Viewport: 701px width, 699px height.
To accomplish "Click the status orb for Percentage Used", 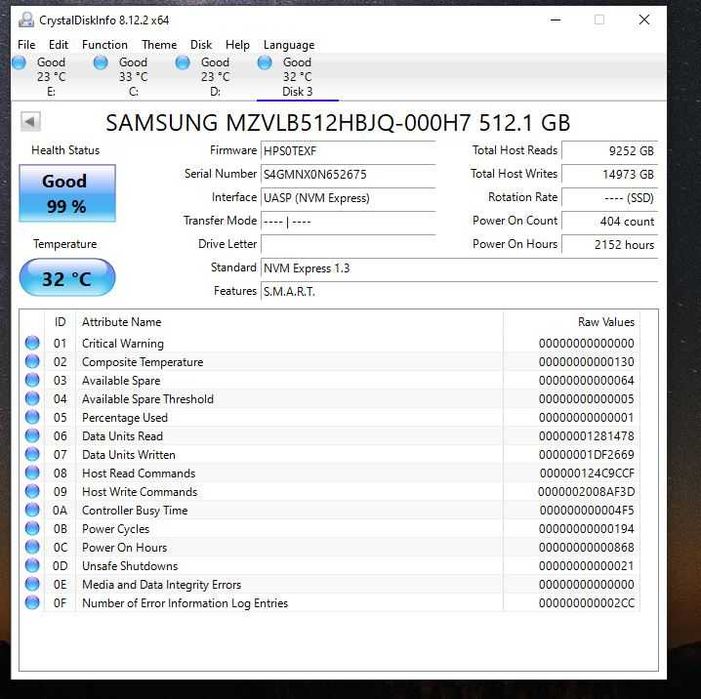I will pos(32,417).
